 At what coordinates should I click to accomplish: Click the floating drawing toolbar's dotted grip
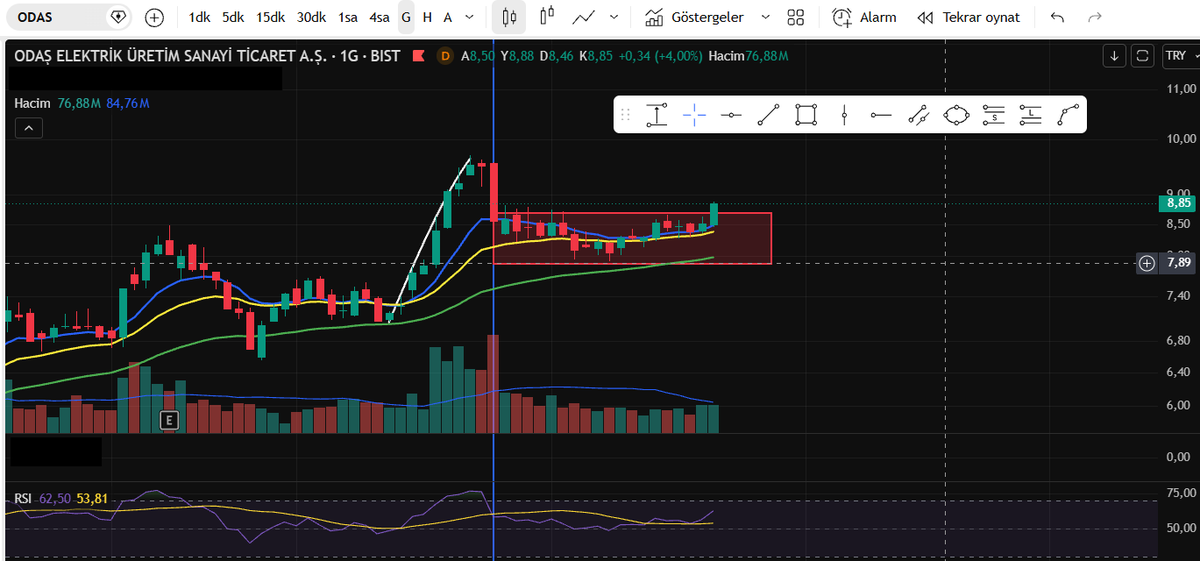(x=626, y=115)
